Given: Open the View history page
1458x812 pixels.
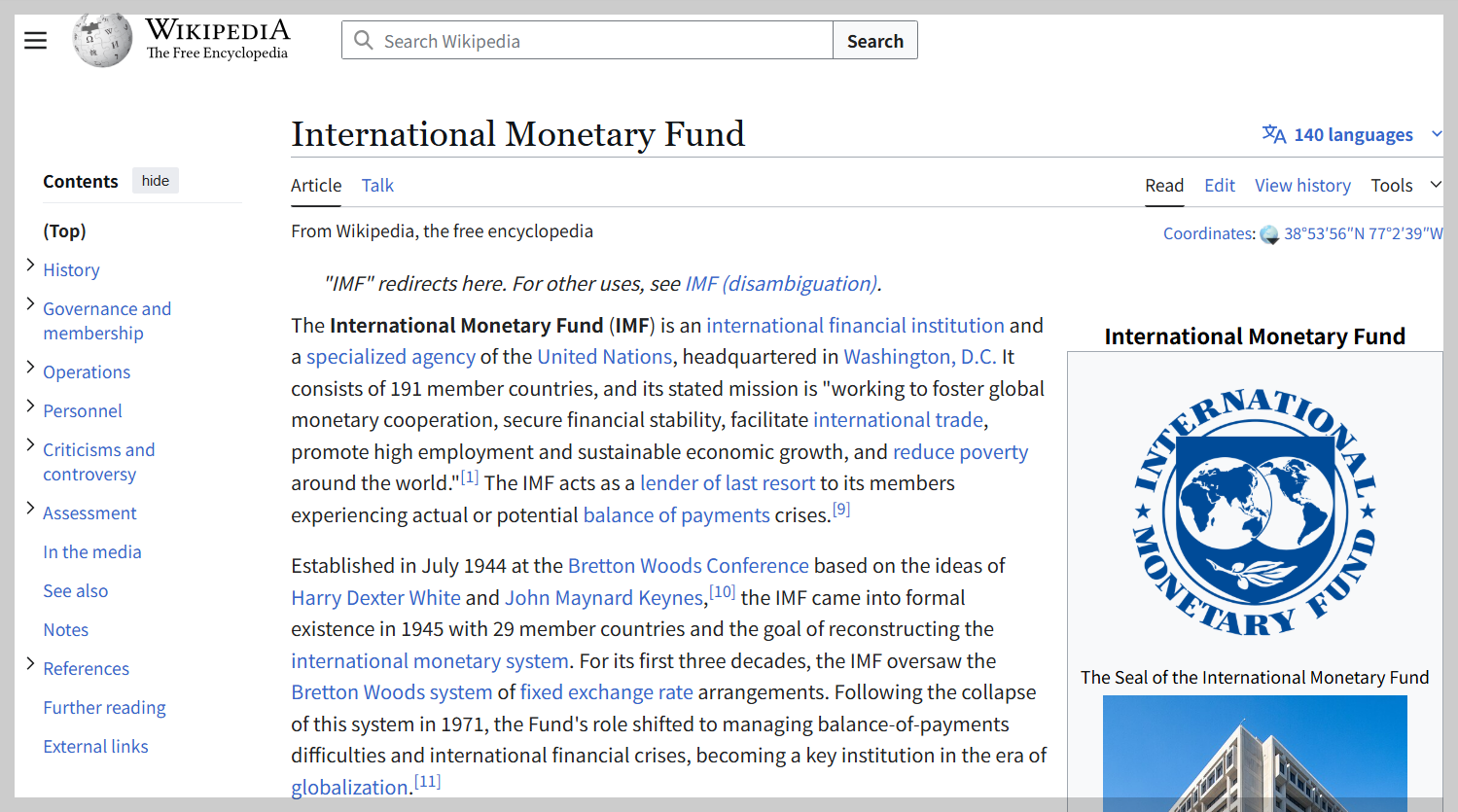Looking at the screenshot, I should (1302, 185).
